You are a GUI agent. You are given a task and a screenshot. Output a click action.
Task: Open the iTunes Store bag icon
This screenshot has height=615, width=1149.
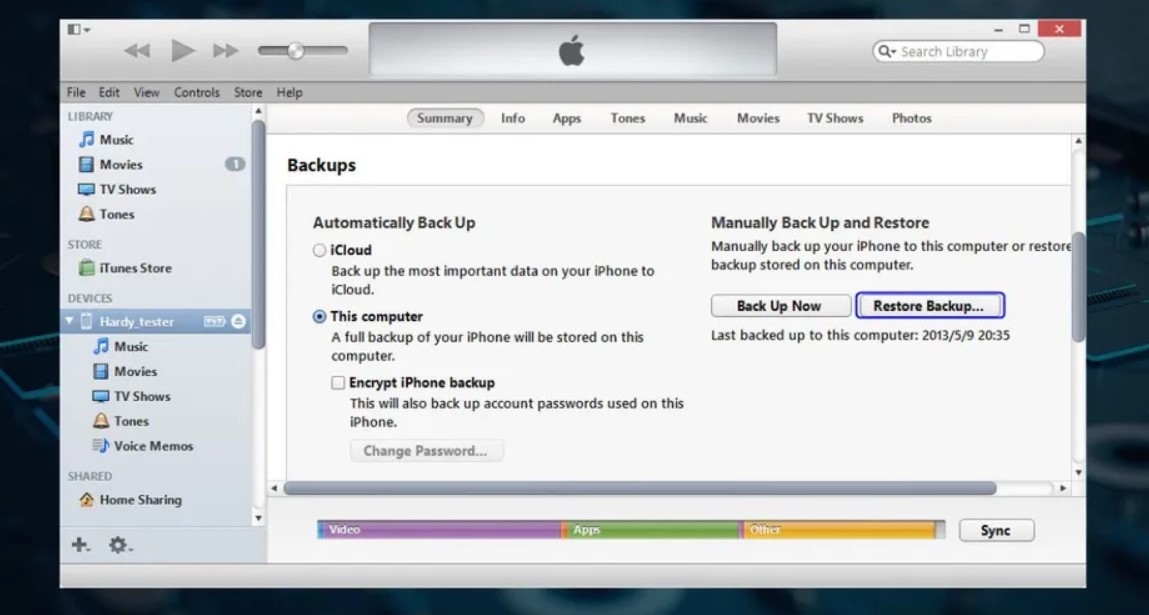[x=86, y=268]
